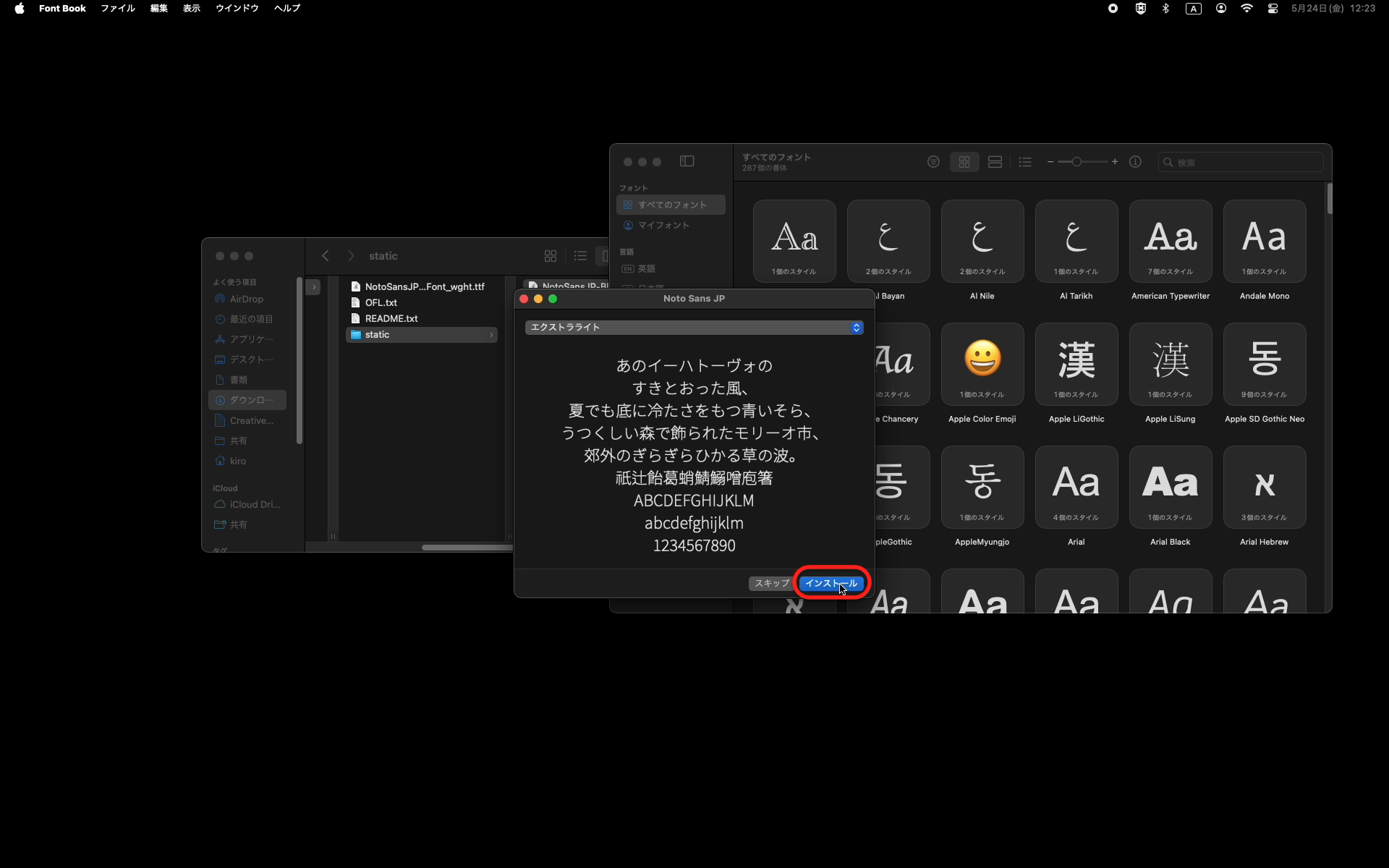Select the Al Tarikh font thumbnail
1389x868 pixels.
pos(1076,241)
